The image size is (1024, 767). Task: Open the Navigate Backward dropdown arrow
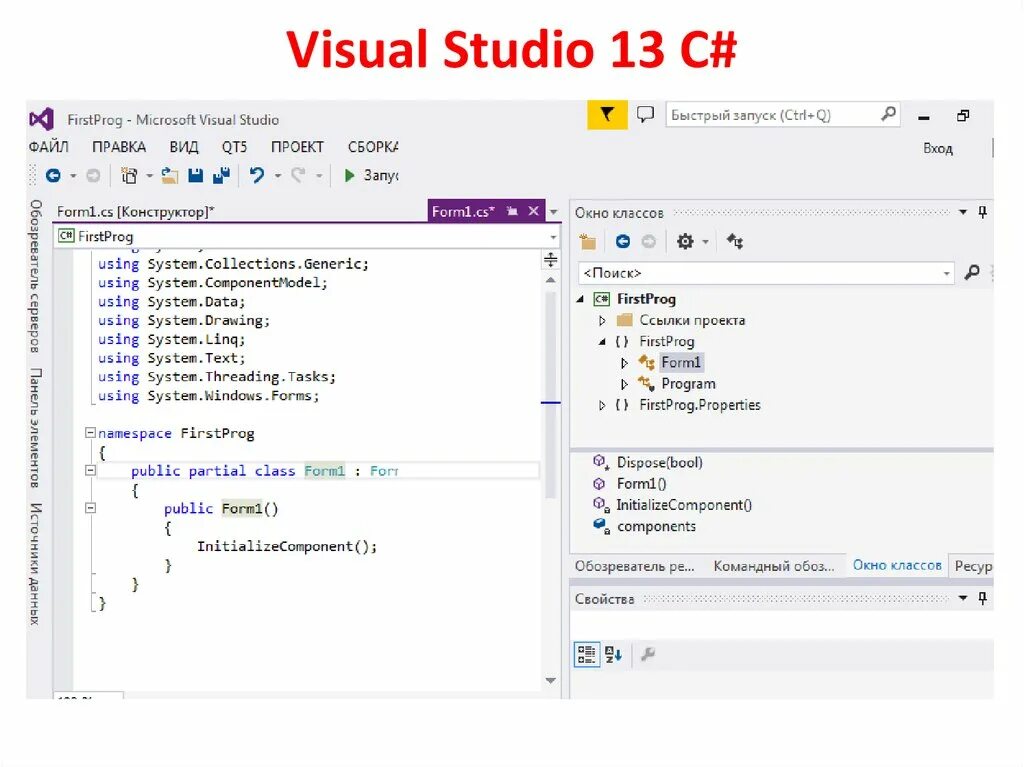(72, 176)
